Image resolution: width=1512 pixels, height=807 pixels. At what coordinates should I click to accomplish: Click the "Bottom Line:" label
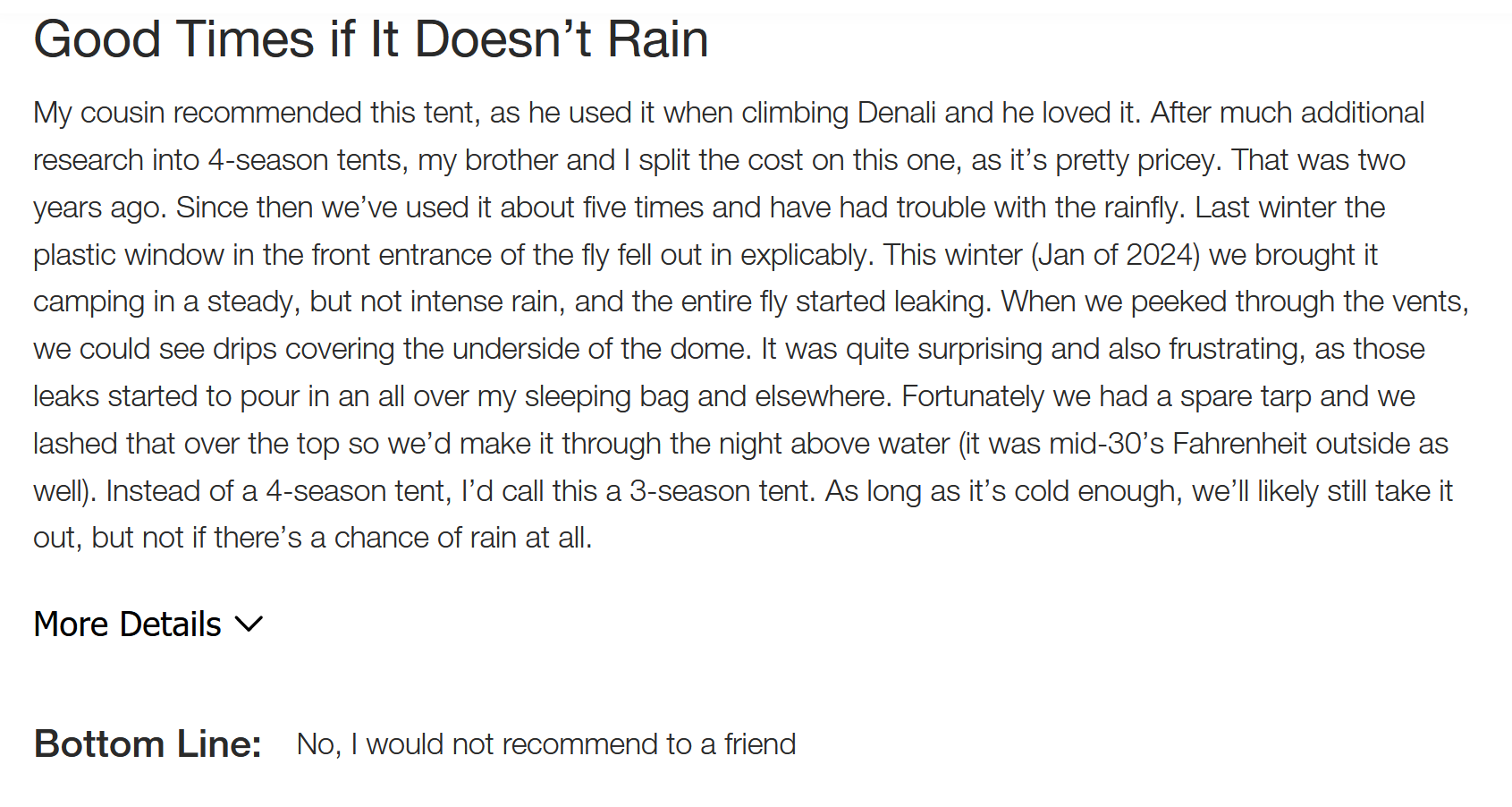tap(148, 744)
